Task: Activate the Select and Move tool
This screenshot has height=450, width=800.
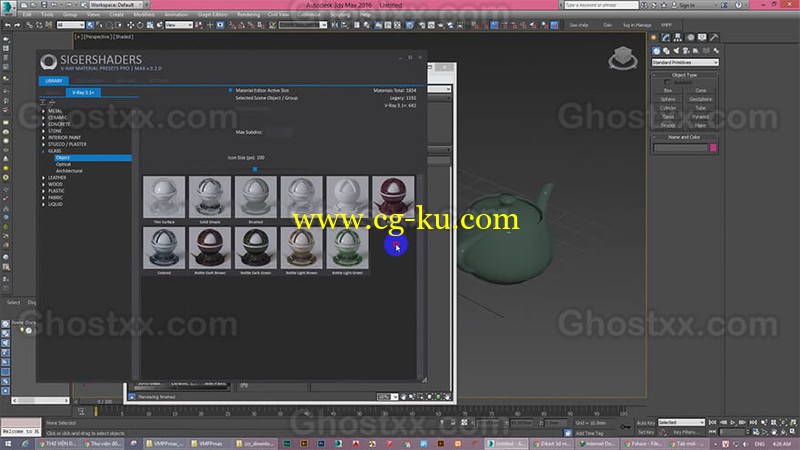Action: click(130, 24)
